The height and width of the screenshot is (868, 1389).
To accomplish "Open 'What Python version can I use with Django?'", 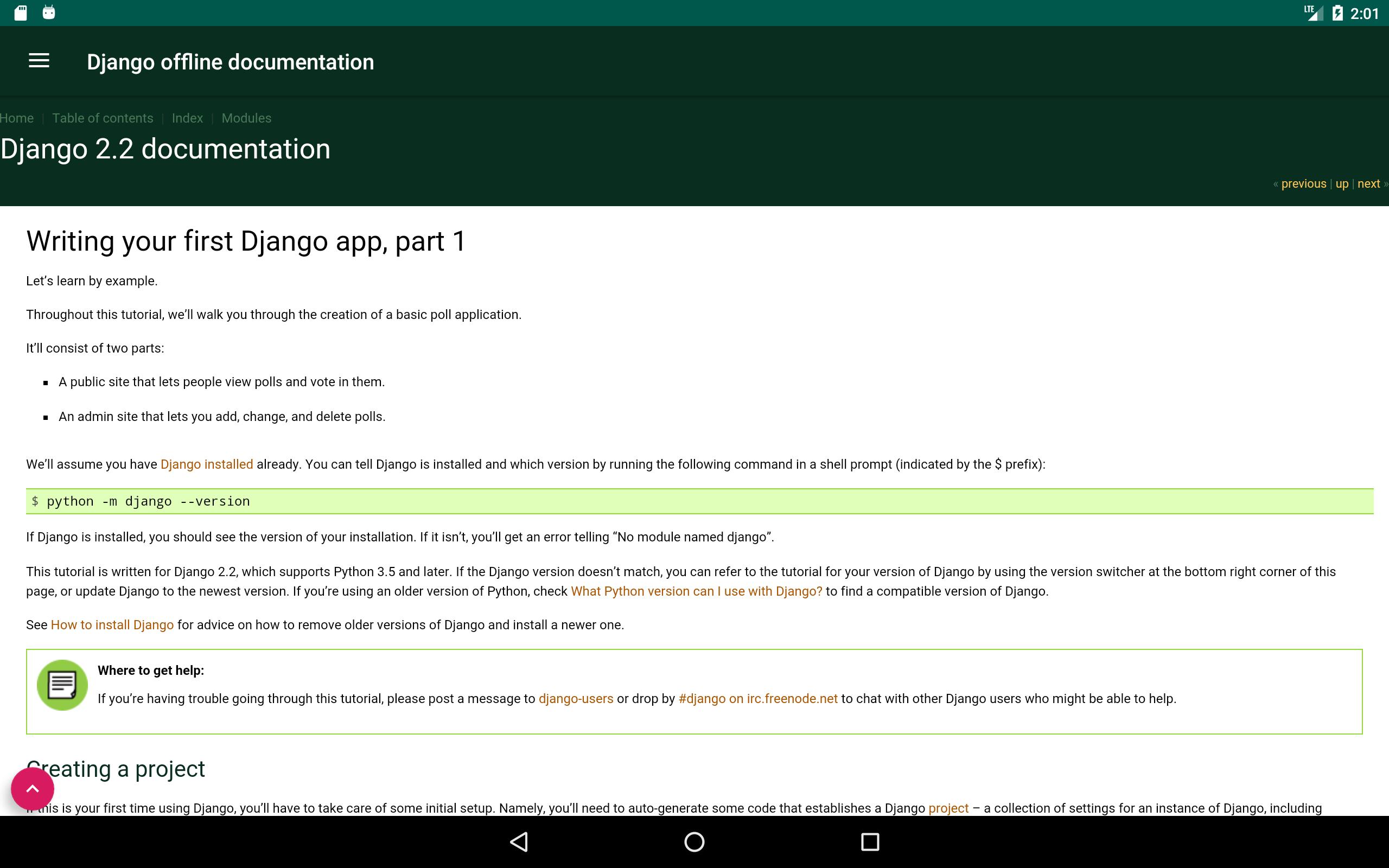I will 696,591.
